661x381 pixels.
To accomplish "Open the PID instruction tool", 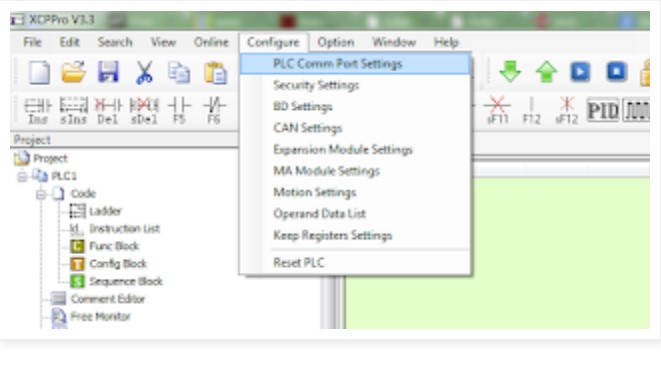I will coord(603,110).
